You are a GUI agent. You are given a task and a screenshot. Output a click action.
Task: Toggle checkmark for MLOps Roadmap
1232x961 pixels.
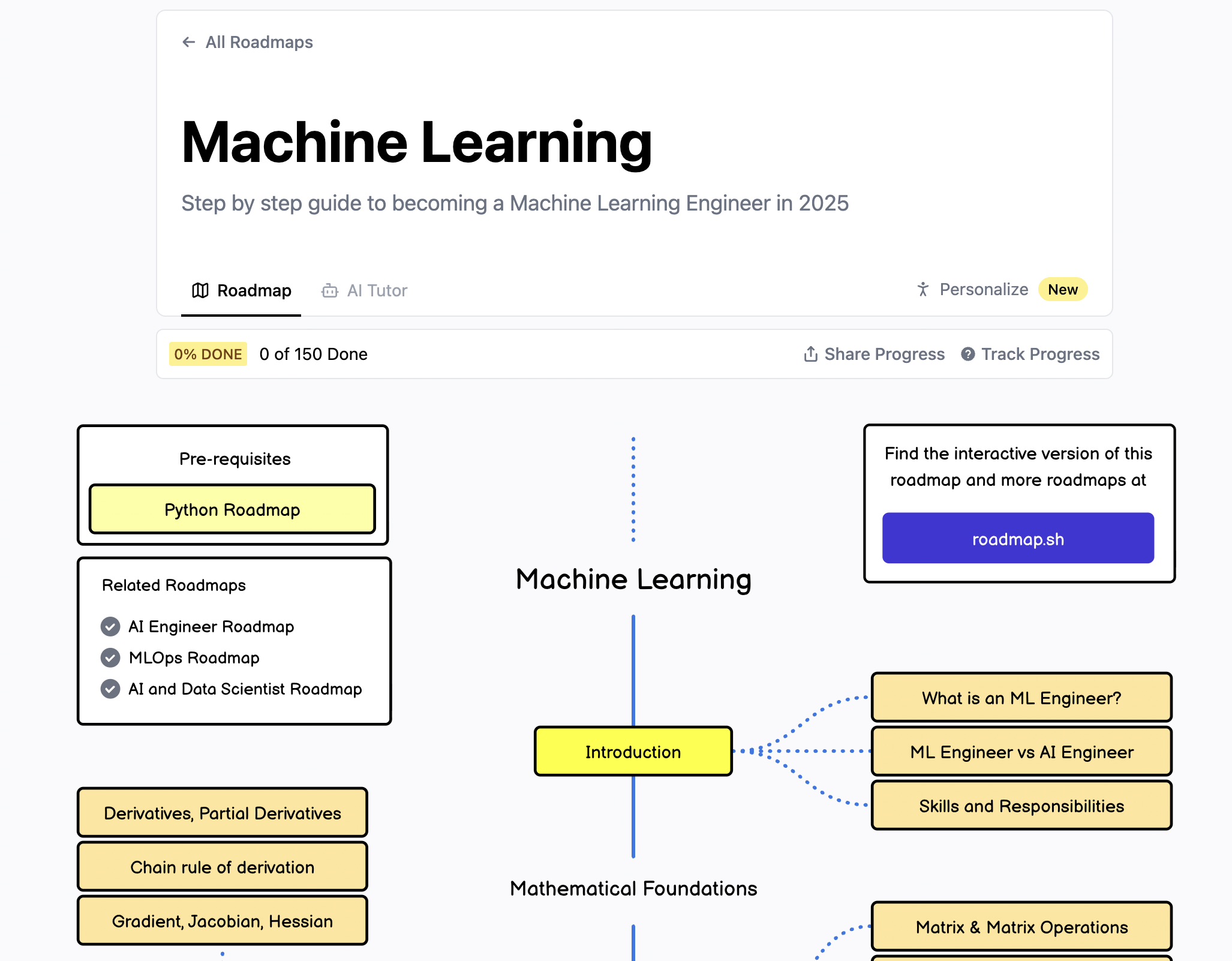tap(110, 658)
